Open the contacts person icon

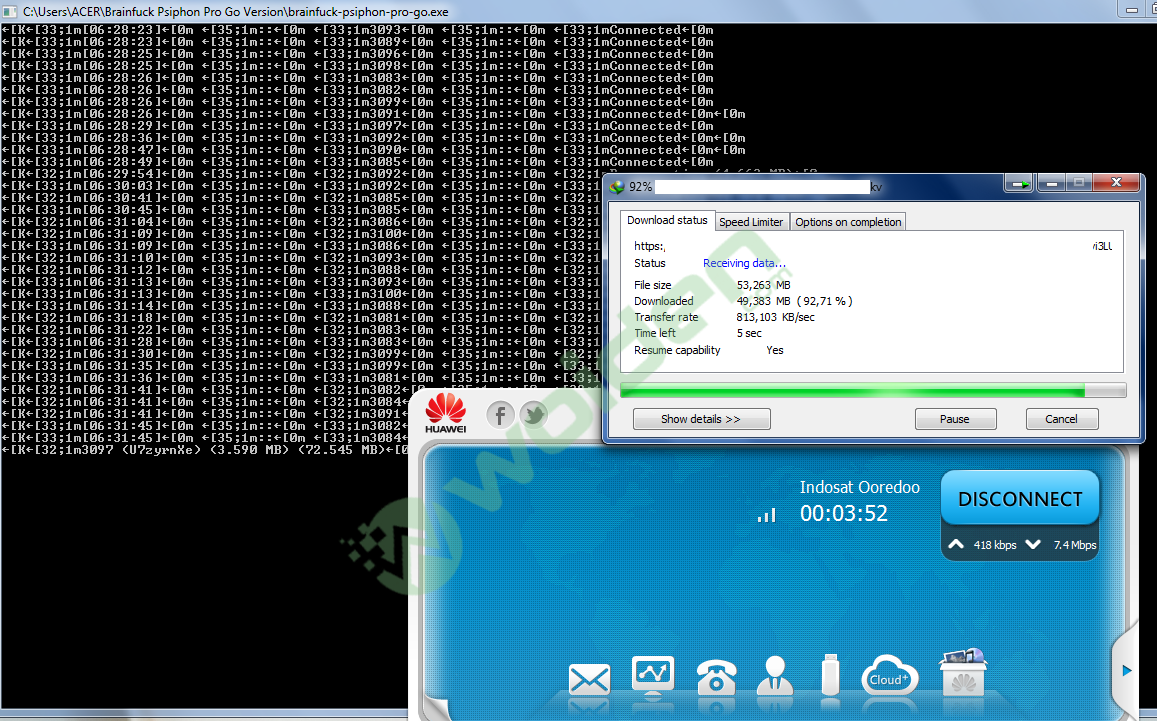[x=775, y=675]
